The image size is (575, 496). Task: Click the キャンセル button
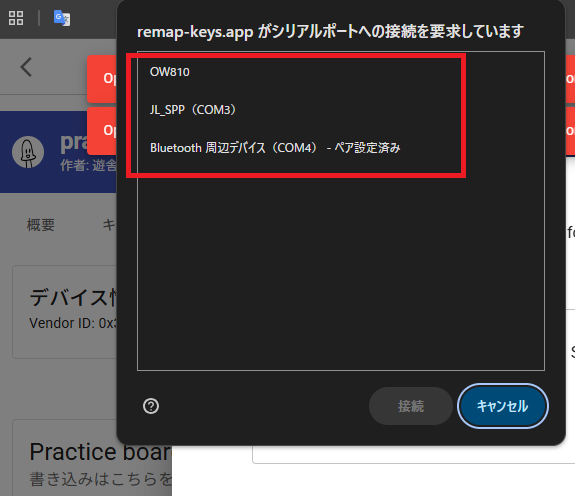coord(502,406)
